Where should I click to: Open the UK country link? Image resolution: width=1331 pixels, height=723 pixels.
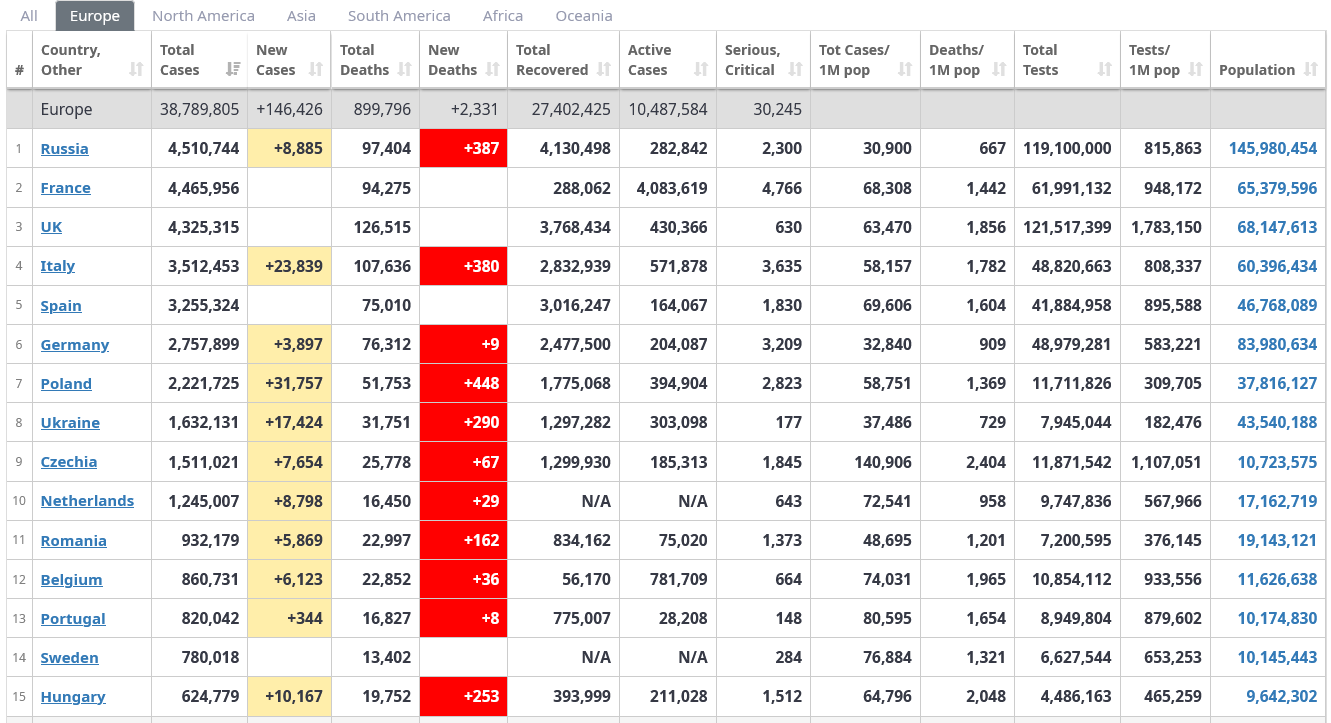click(51, 227)
